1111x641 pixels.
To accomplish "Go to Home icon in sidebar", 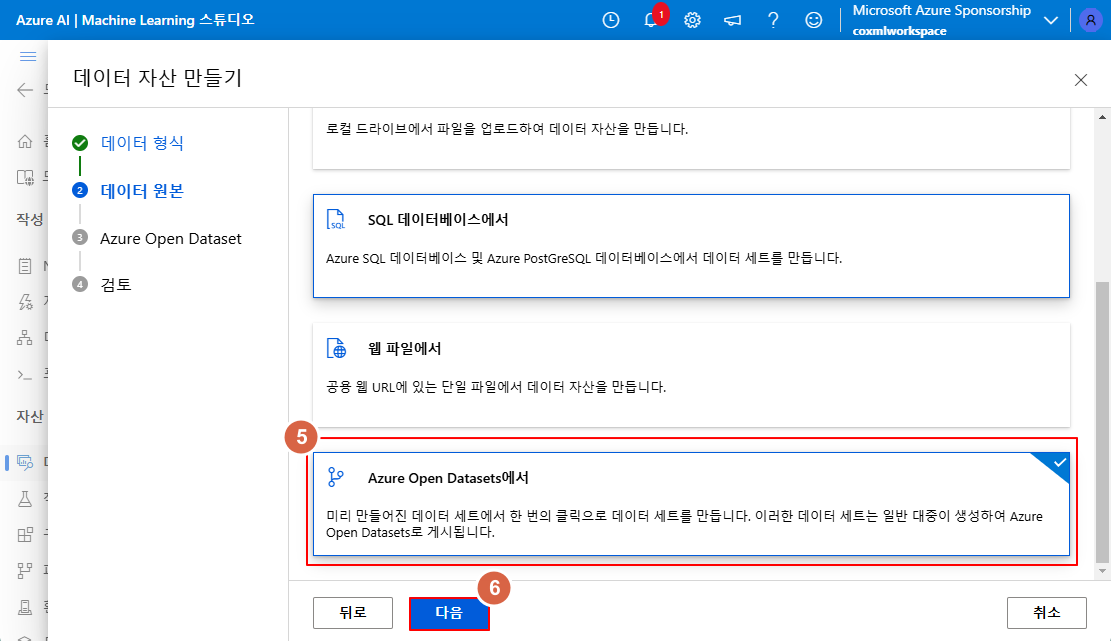I will tap(25, 142).
